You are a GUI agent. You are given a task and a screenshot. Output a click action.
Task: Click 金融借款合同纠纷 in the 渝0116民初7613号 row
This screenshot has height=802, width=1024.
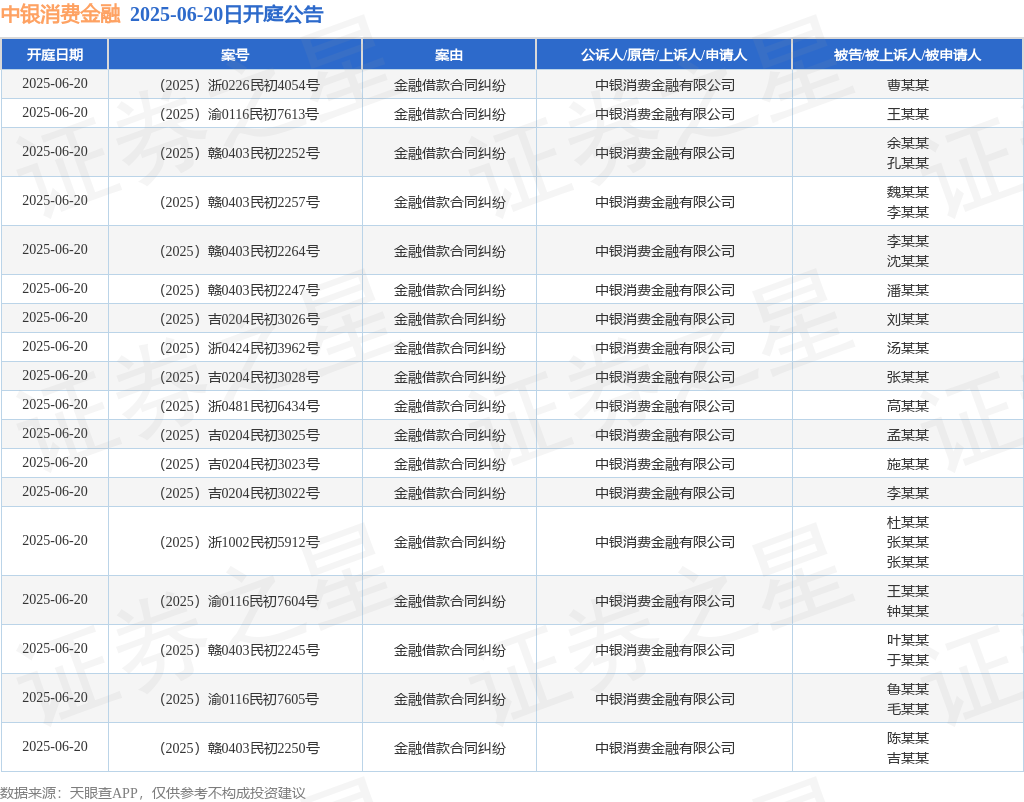tap(449, 114)
